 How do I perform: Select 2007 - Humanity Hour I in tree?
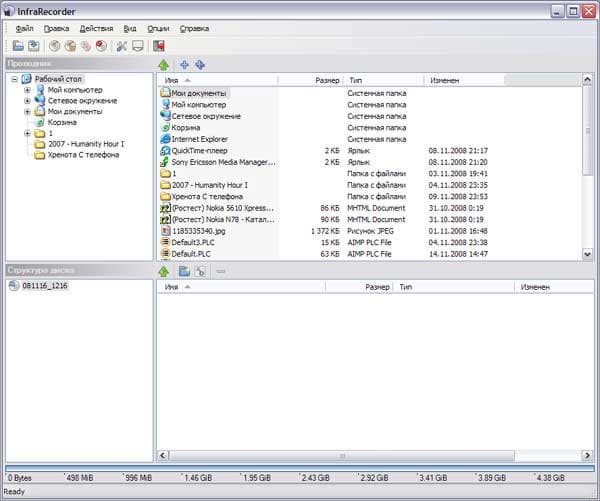pyautogui.click(x=86, y=144)
